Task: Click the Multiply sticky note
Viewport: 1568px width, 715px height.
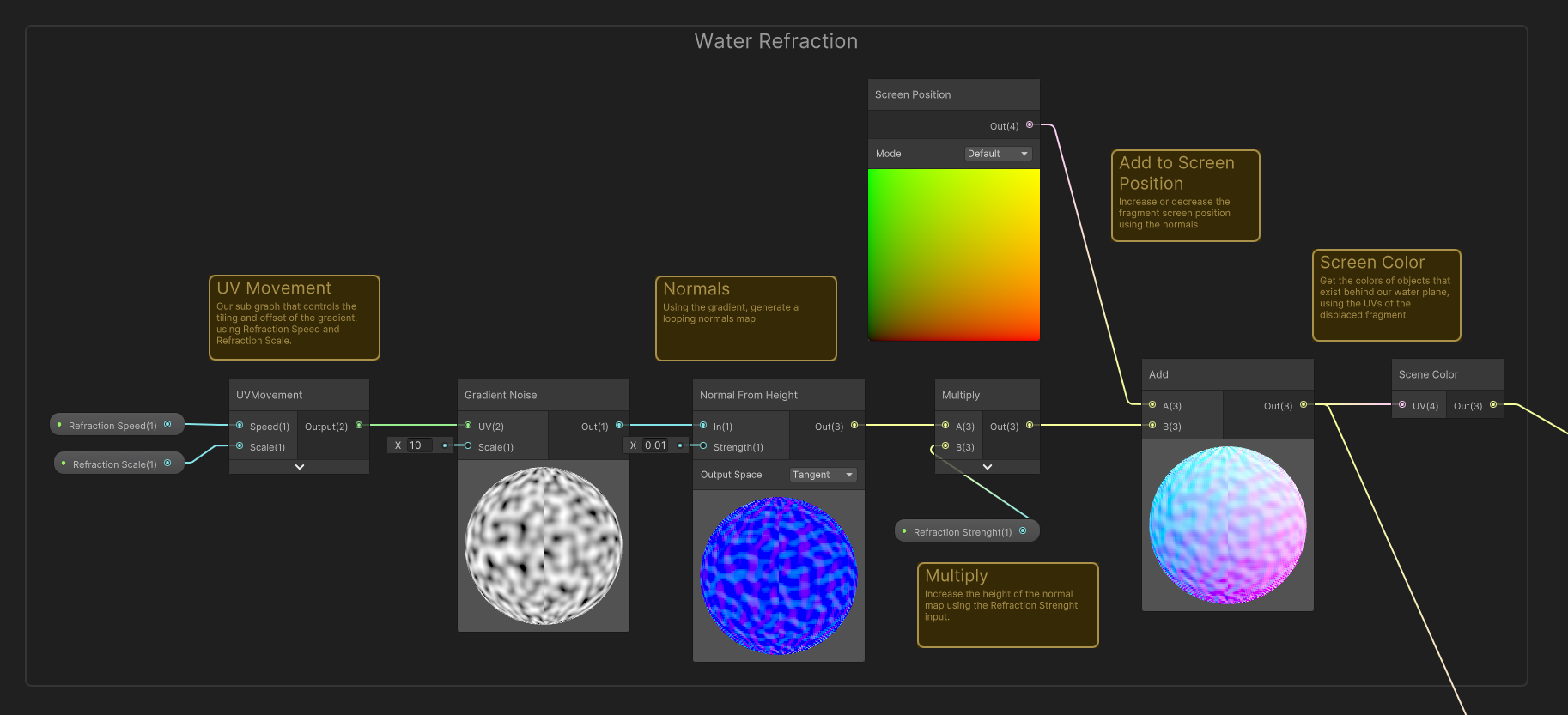Action: [1008, 605]
